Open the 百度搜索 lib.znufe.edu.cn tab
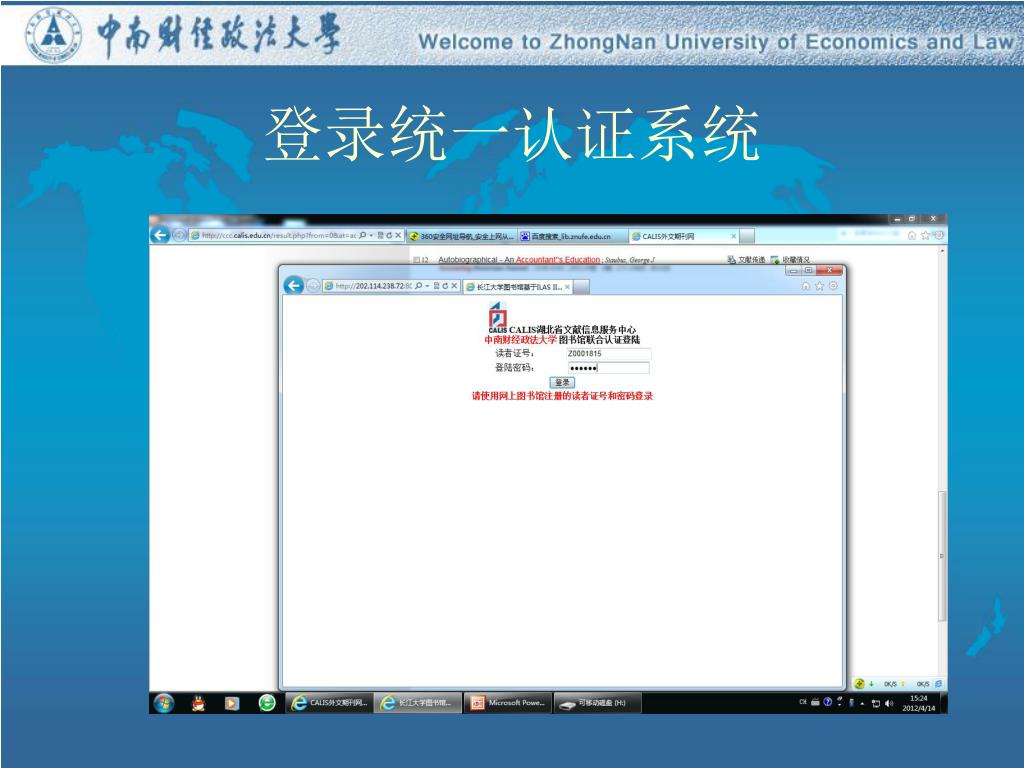Image resolution: width=1024 pixels, height=768 pixels. coord(570,236)
